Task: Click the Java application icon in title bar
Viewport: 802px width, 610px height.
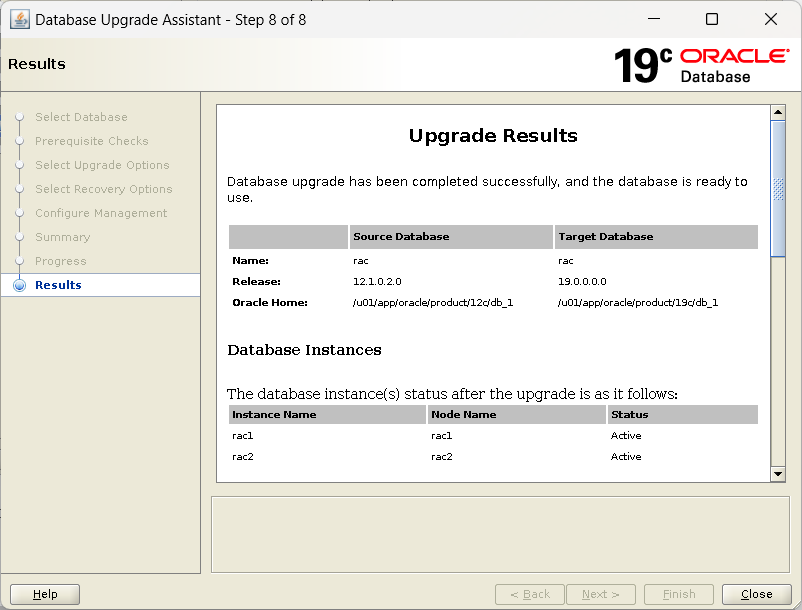Action: 20,20
